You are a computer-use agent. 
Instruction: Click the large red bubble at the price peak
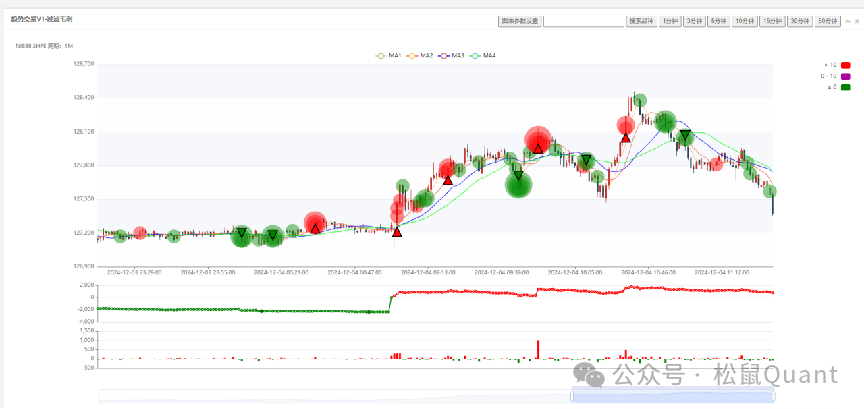click(538, 140)
